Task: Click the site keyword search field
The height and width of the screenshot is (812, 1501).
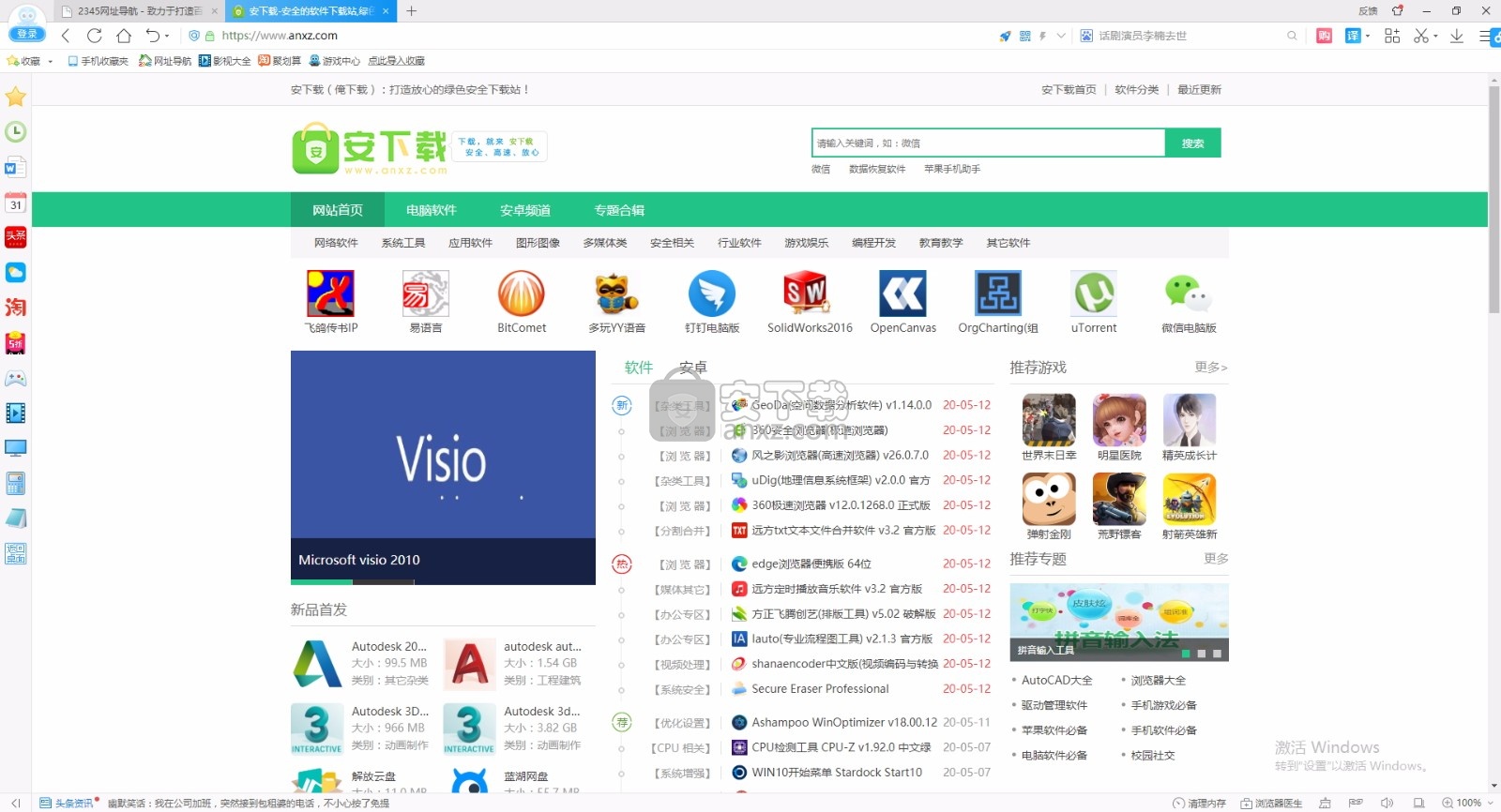Action: tap(988, 143)
